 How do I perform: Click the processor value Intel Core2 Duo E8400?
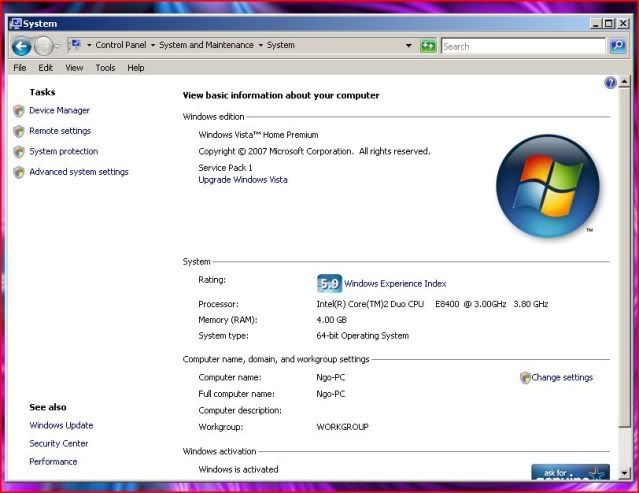[x=432, y=304]
